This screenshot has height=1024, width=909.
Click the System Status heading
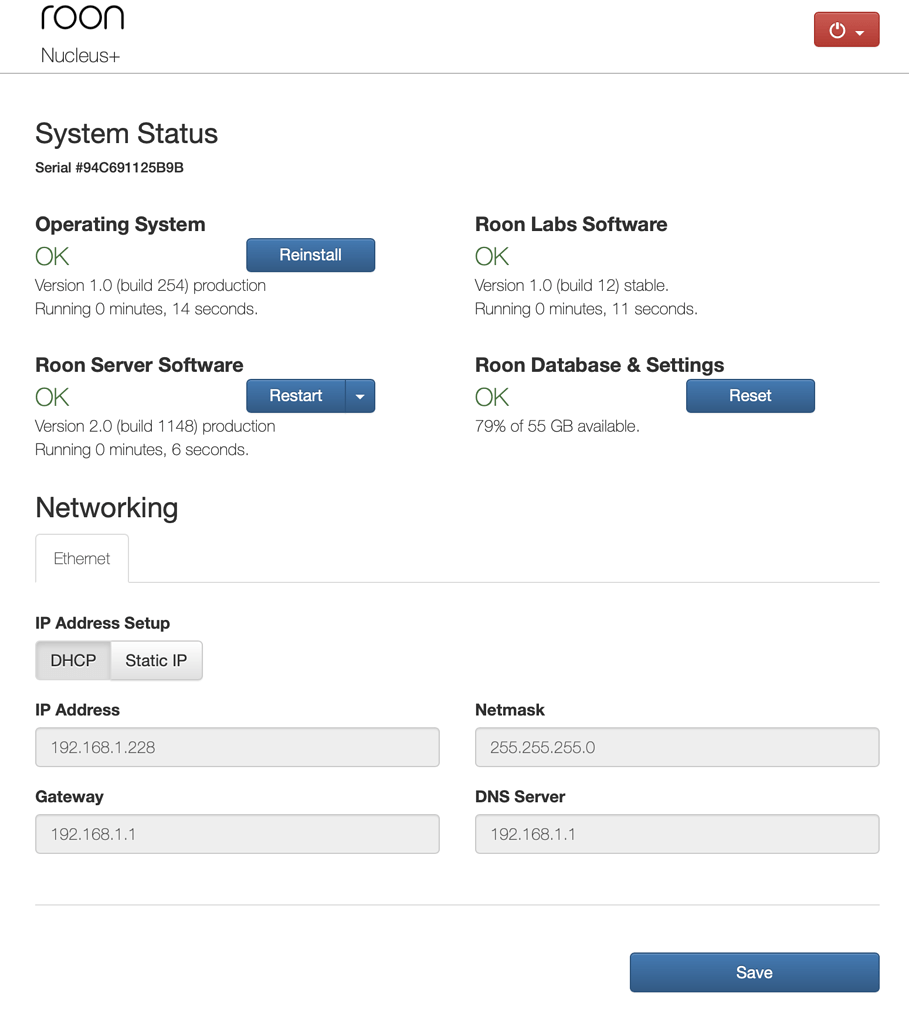pyautogui.click(x=126, y=133)
